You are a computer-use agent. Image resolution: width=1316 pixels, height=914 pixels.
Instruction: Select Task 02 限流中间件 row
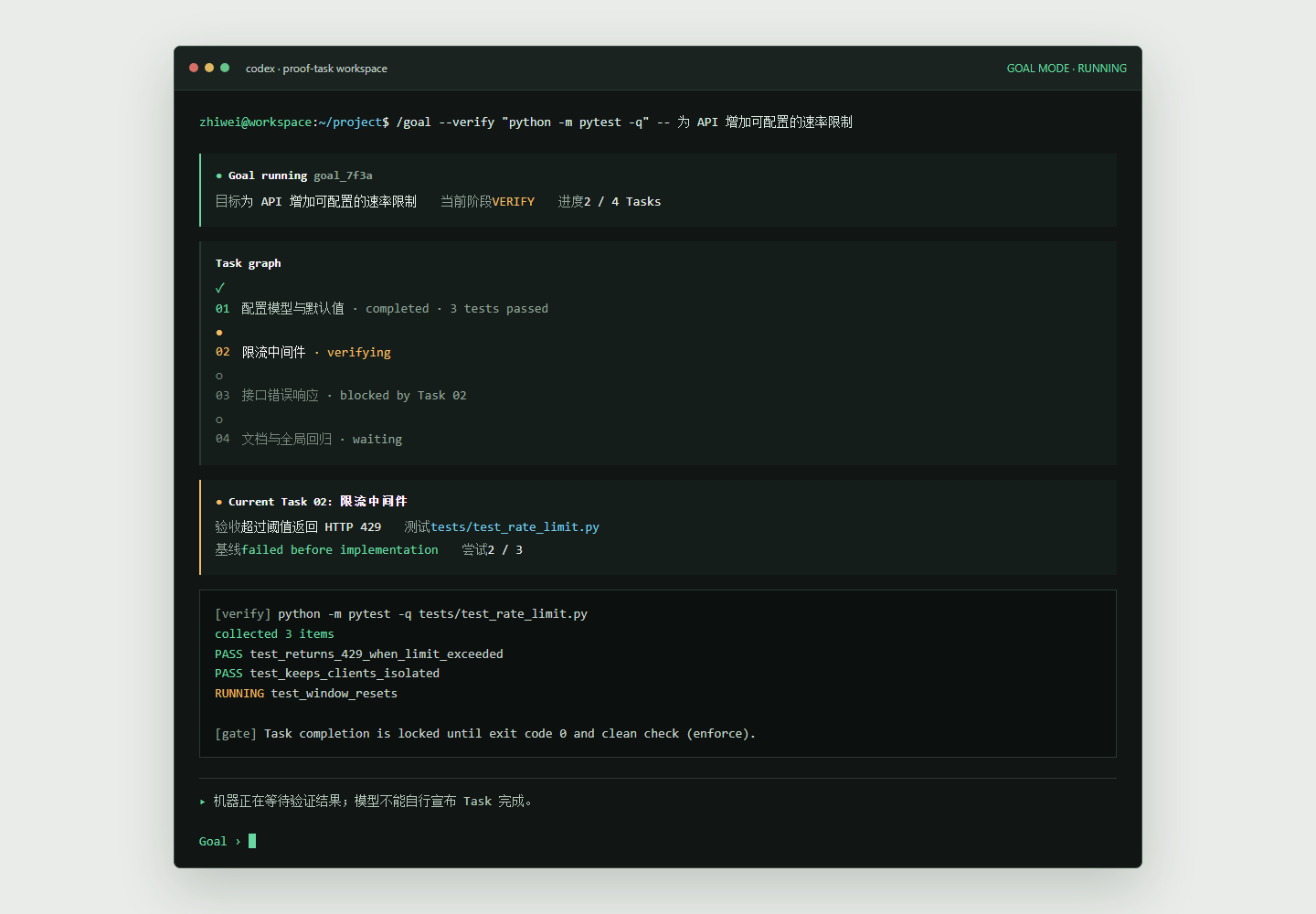coord(303,352)
